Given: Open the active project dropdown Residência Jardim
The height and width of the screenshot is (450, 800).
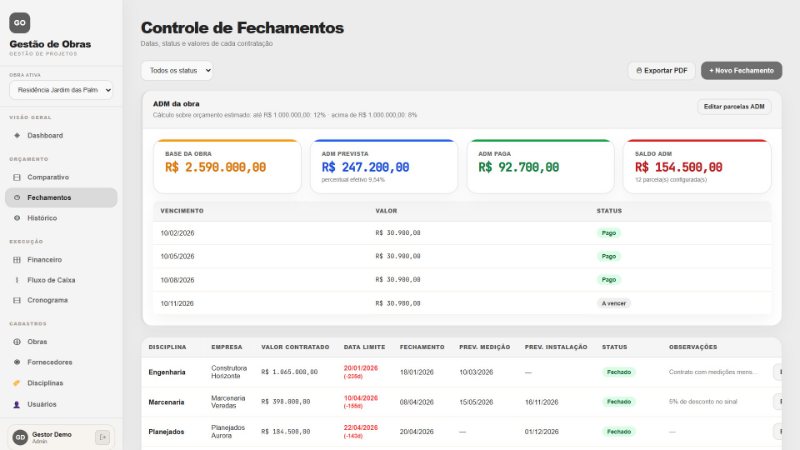Looking at the screenshot, I should 61,90.
